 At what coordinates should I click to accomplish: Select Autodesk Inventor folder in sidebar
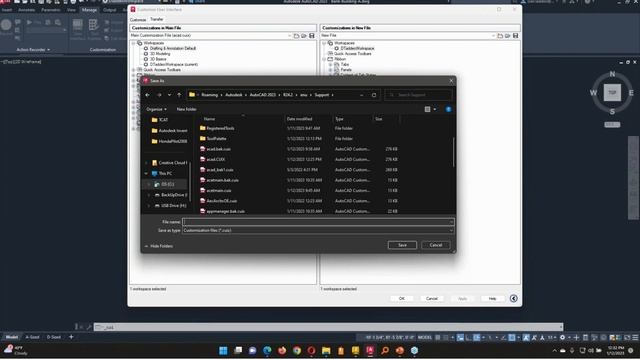click(169, 131)
